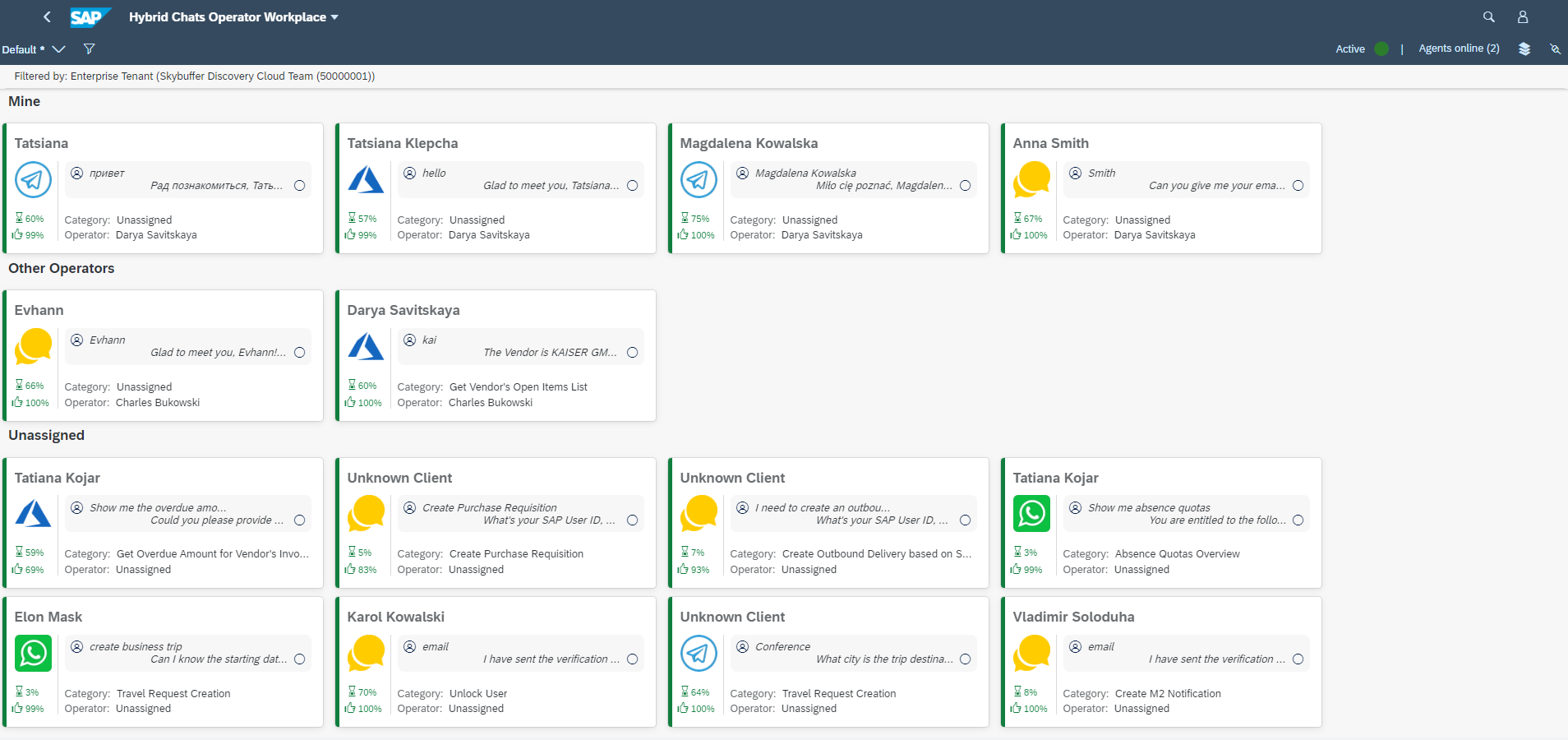This screenshot has width=1568, height=740.
Task: Click 69% thumbs-up rating on overdue amount card
Action: click(x=28, y=569)
